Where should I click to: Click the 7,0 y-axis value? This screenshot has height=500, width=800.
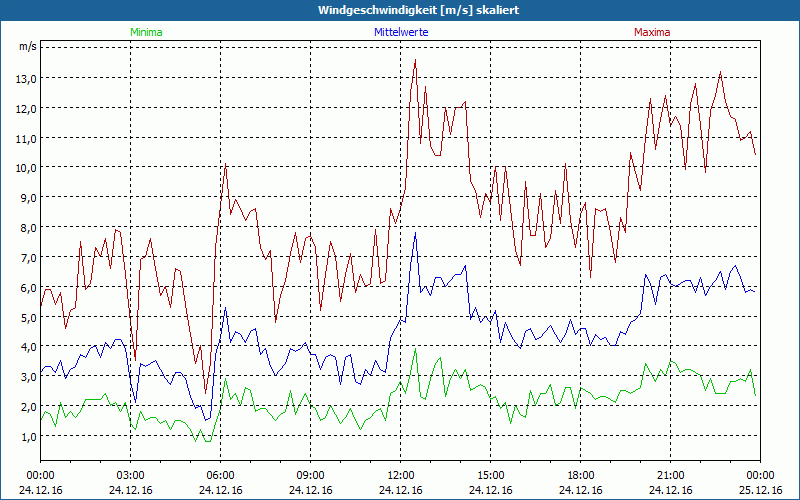30,257
